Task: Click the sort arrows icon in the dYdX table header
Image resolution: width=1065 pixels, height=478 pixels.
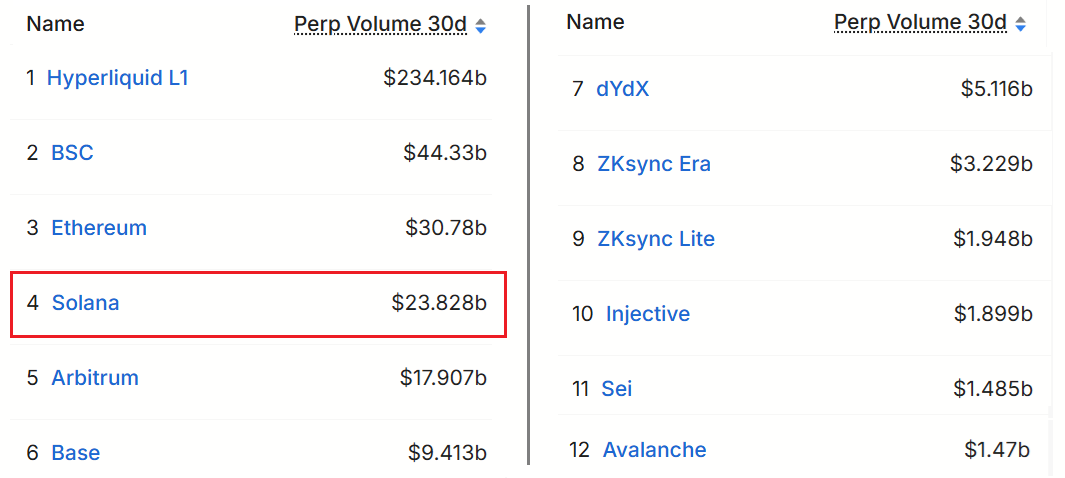Action: coord(1020,23)
